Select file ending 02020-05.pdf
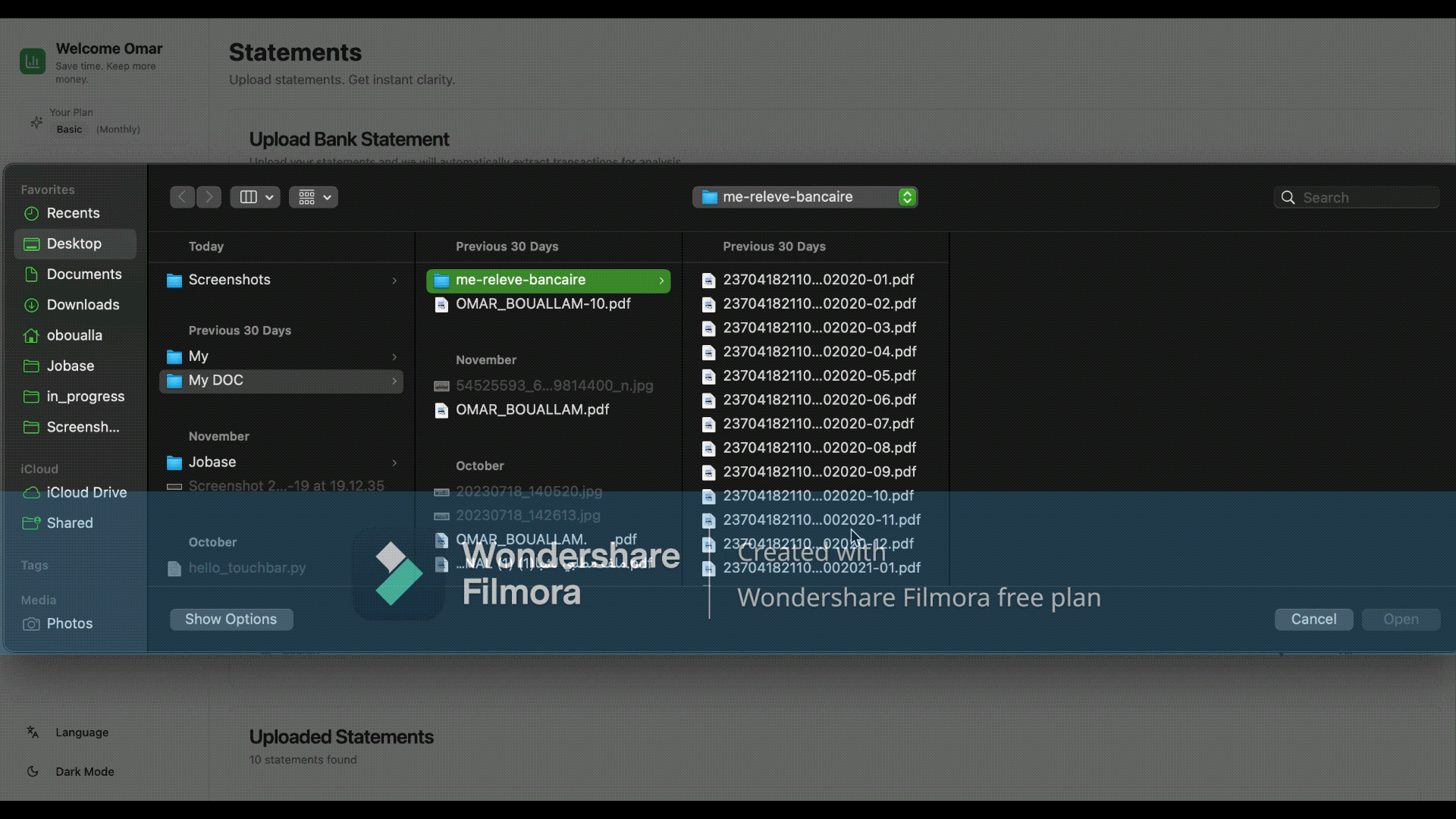Screen dimensions: 1456x819 [x=819, y=376]
